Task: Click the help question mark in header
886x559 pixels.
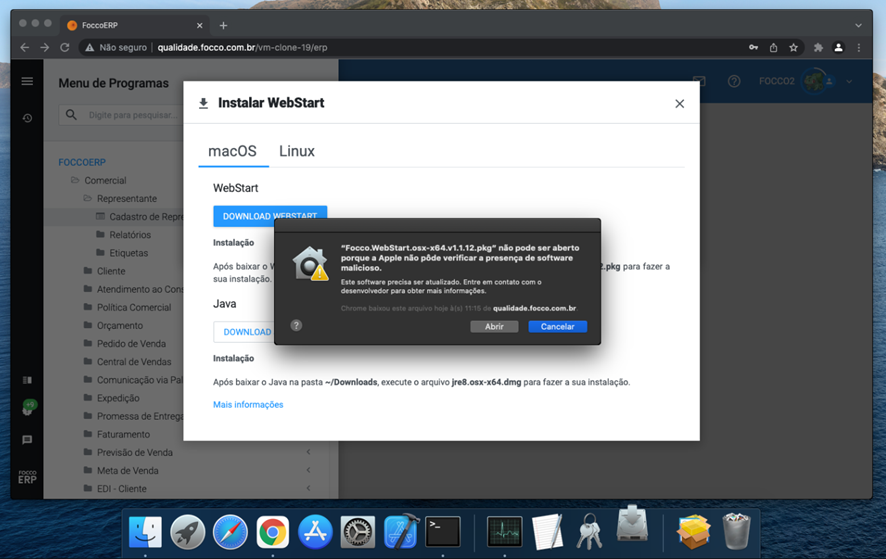Action: (733, 81)
